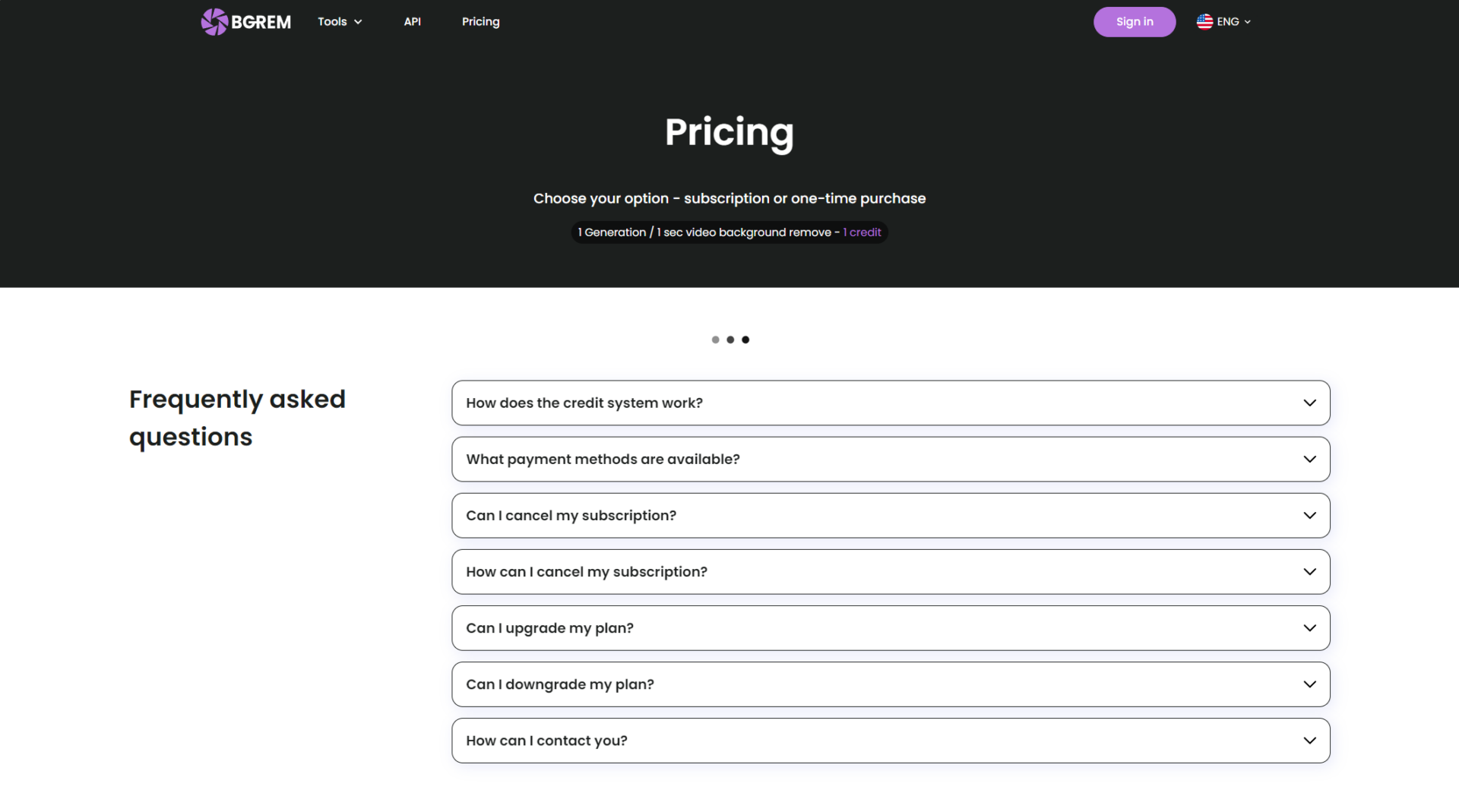Click chevron on 'What payment methods are available?'
1459x812 pixels.
(1309, 459)
